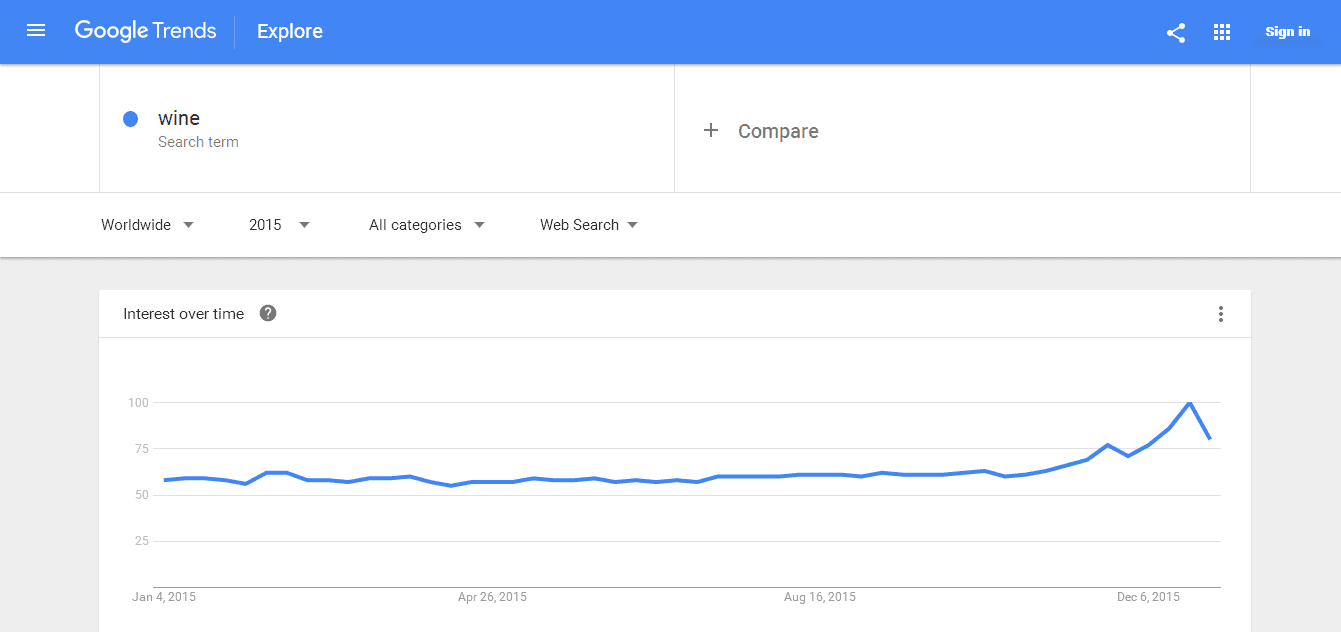Open the 2015 time range dropdown

pyautogui.click(x=280, y=225)
